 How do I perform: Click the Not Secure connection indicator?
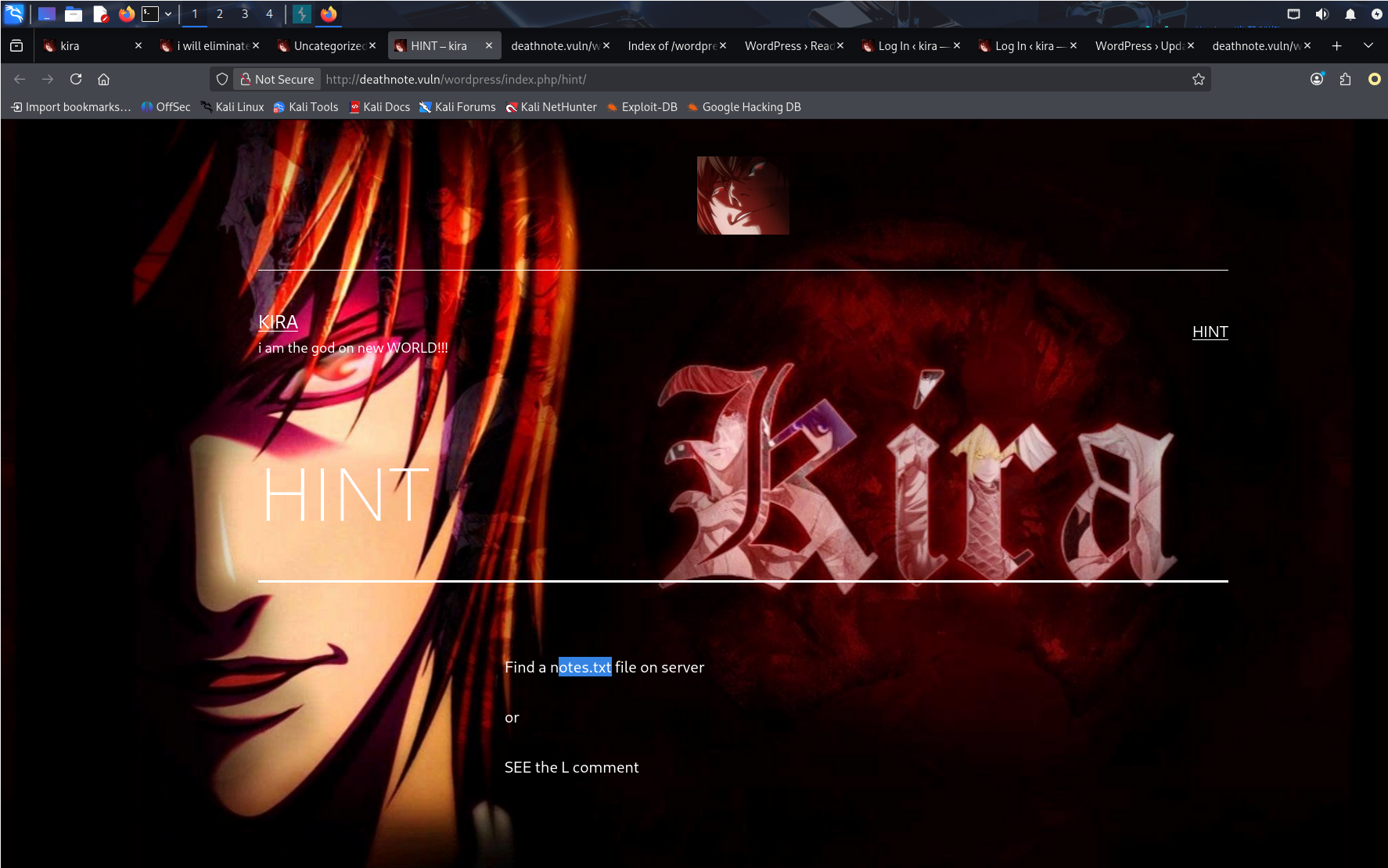277,79
